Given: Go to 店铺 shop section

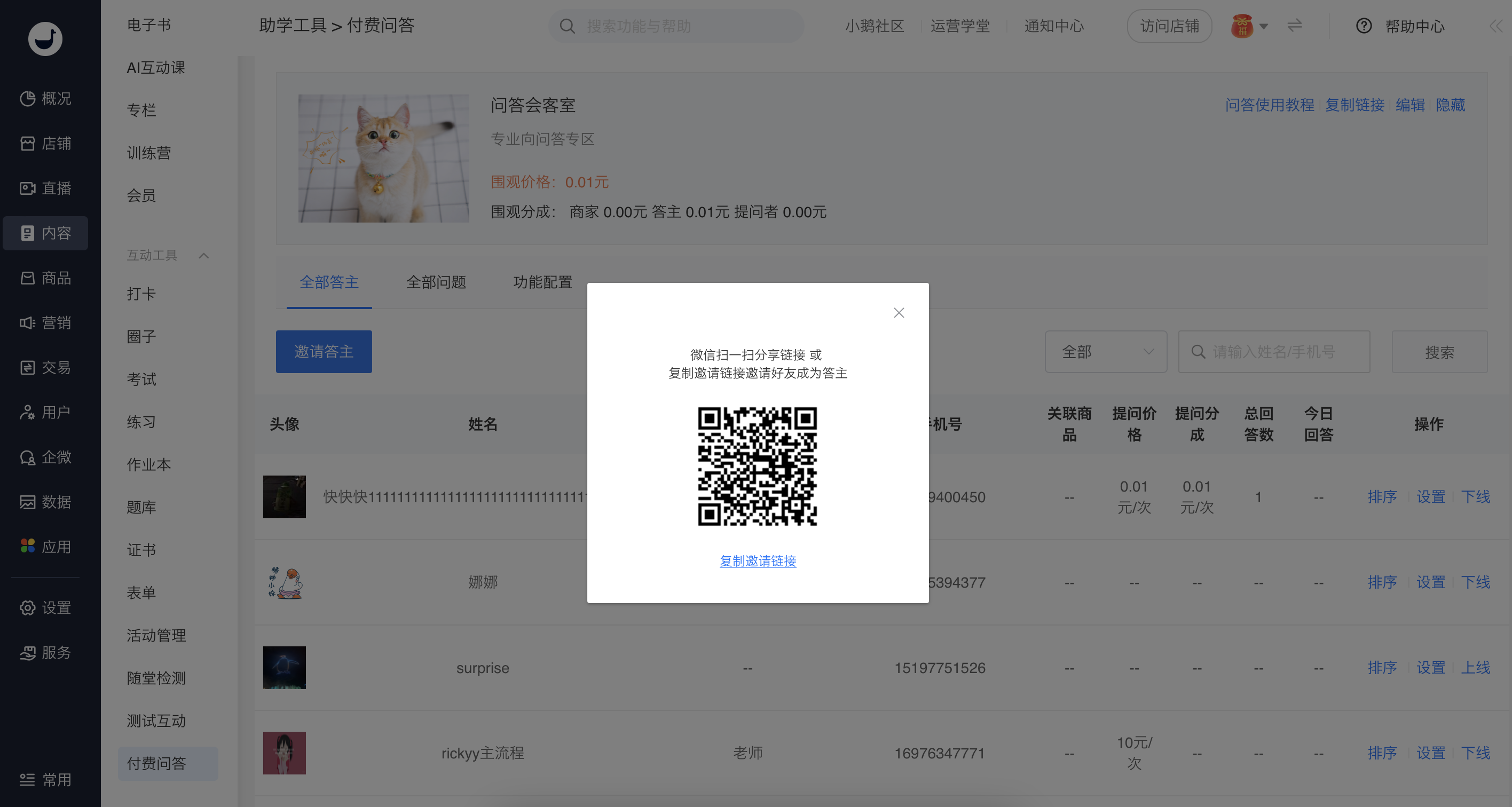Looking at the screenshot, I should 45,143.
